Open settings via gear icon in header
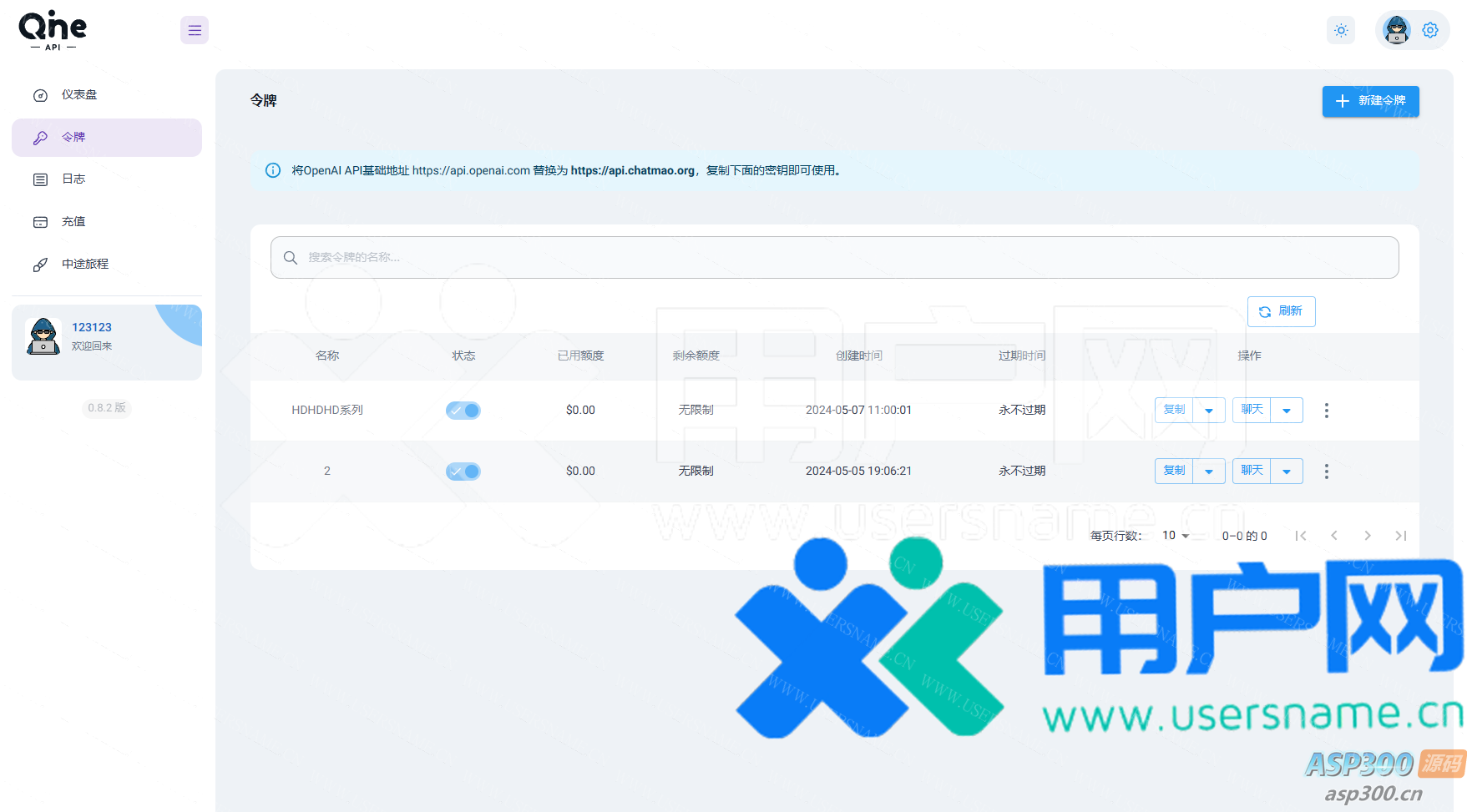The image size is (1467, 812). (x=1430, y=31)
